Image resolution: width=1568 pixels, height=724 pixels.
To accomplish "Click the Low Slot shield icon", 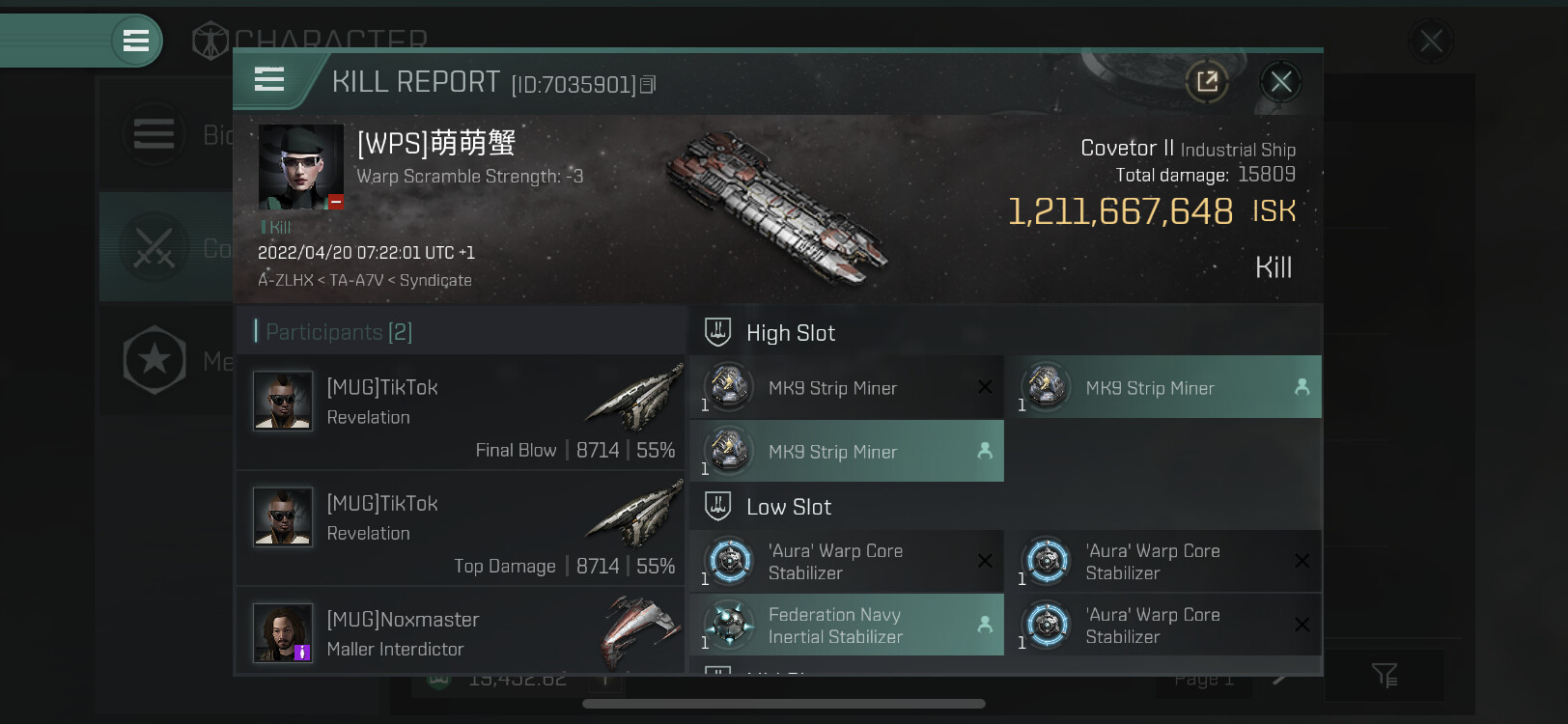I will (717, 506).
